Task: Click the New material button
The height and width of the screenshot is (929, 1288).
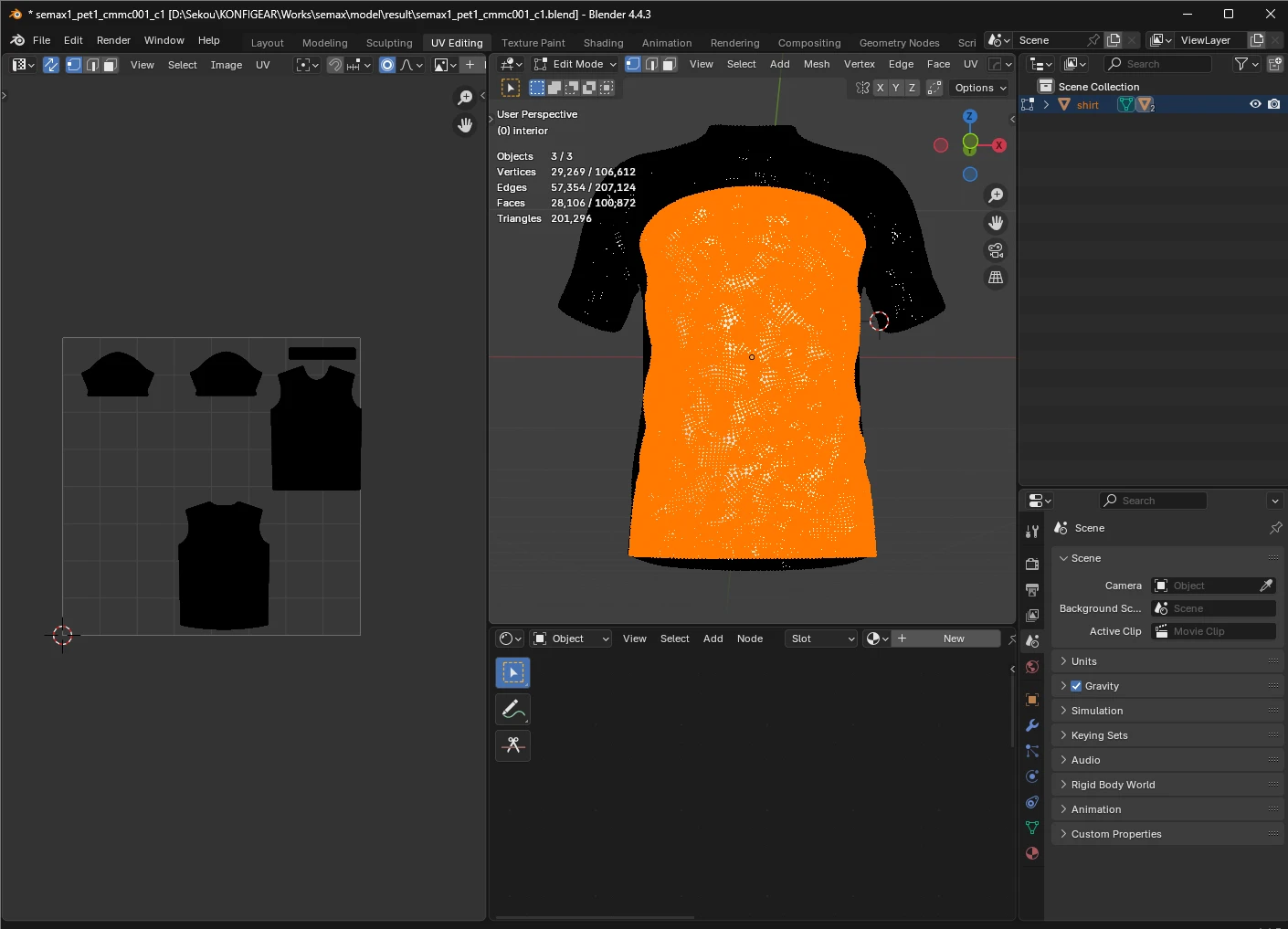Action: coord(953,639)
